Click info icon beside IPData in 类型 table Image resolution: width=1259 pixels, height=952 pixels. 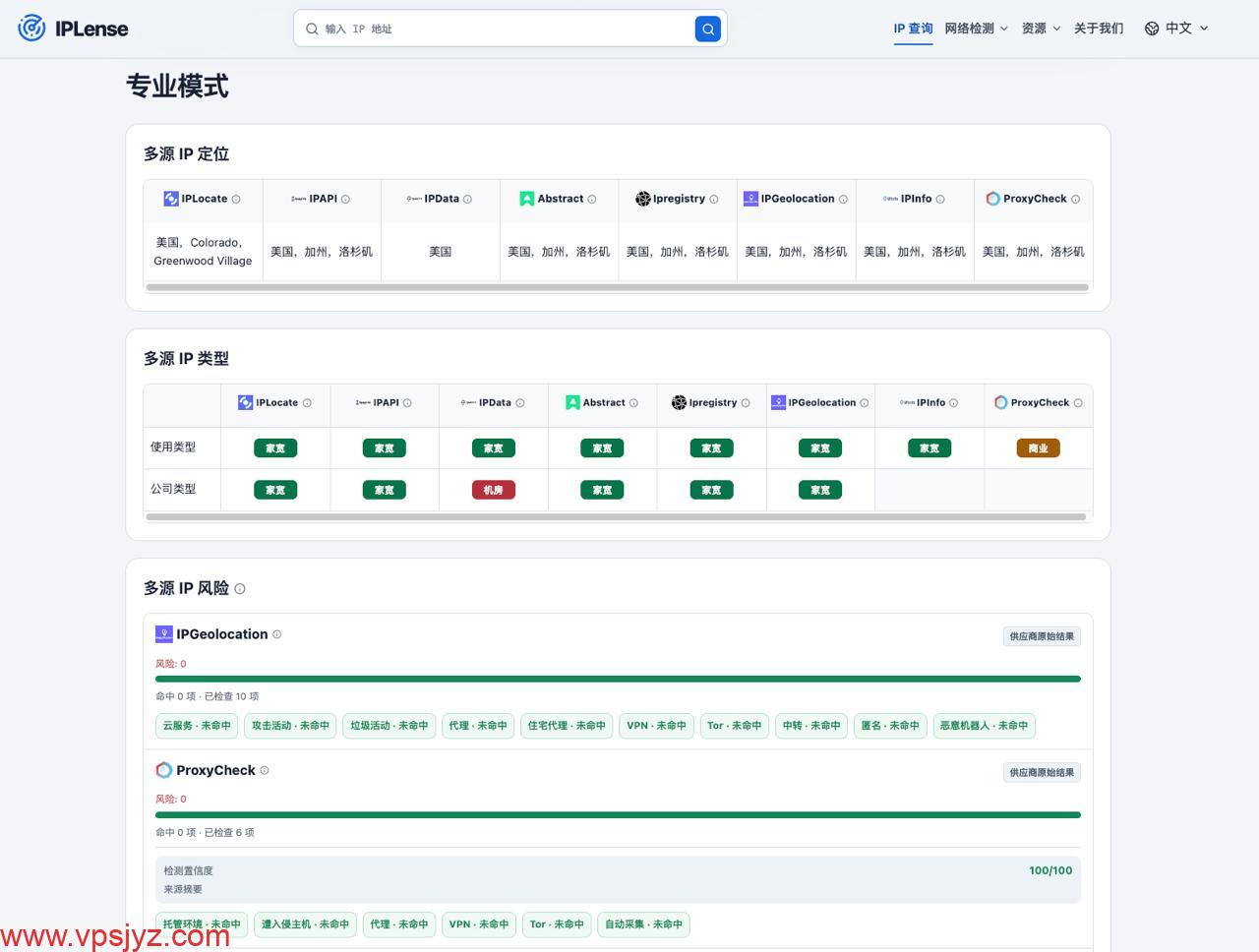(520, 403)
